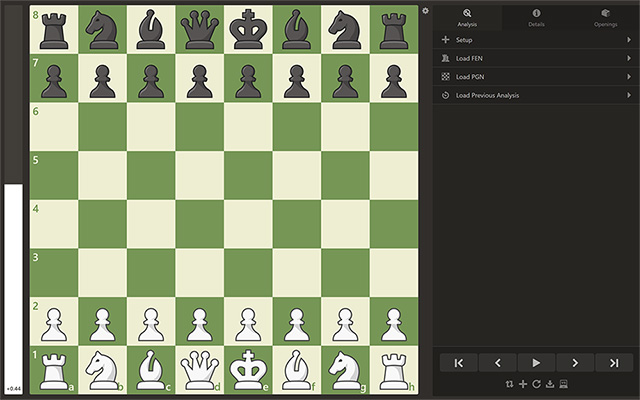The width and height of the screenshot is (640, 400).
Task: Select the white rook on a1
Action: (x=54, y=370)
